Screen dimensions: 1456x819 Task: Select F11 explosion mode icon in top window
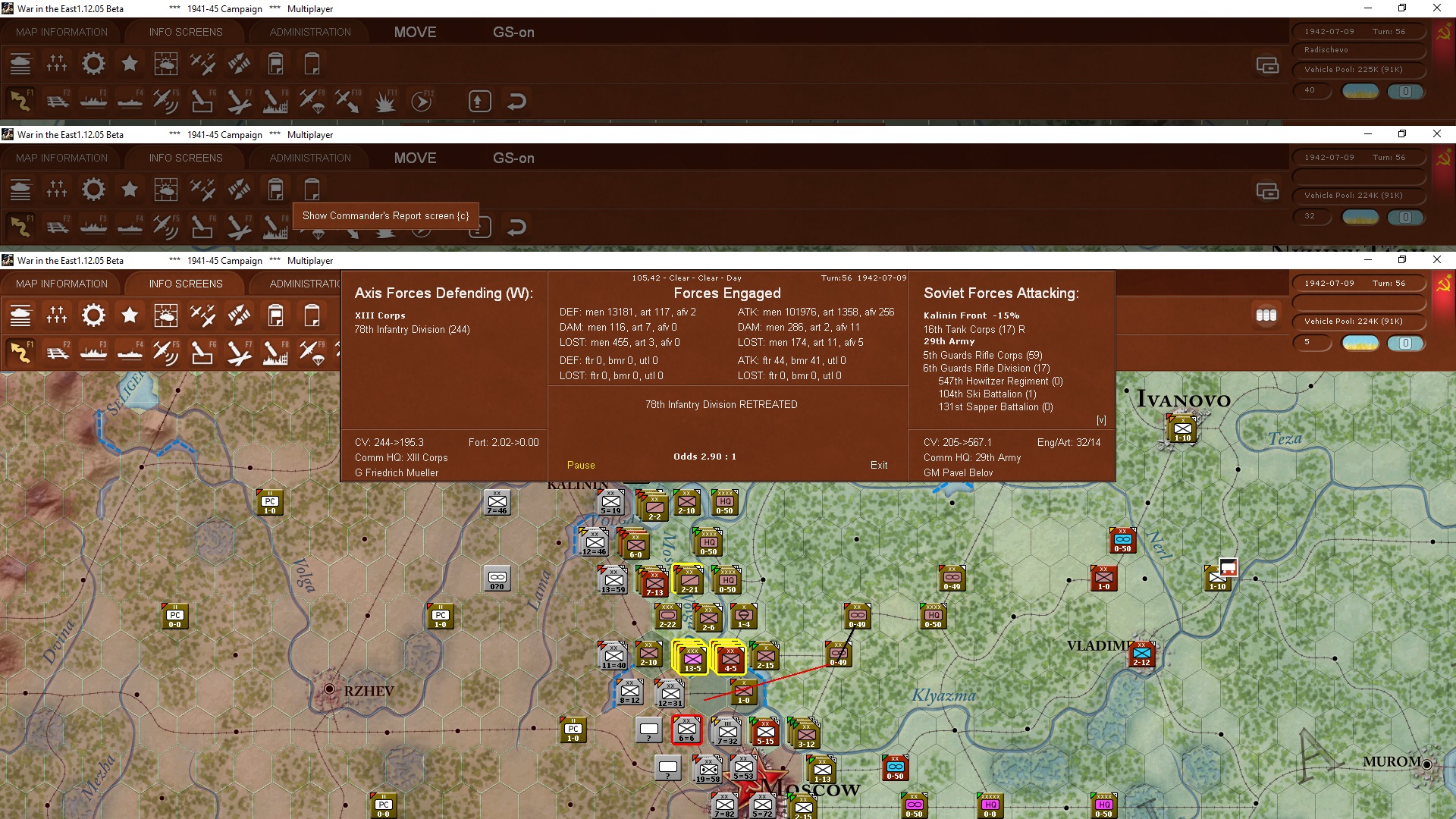click(x=384, y=100)
